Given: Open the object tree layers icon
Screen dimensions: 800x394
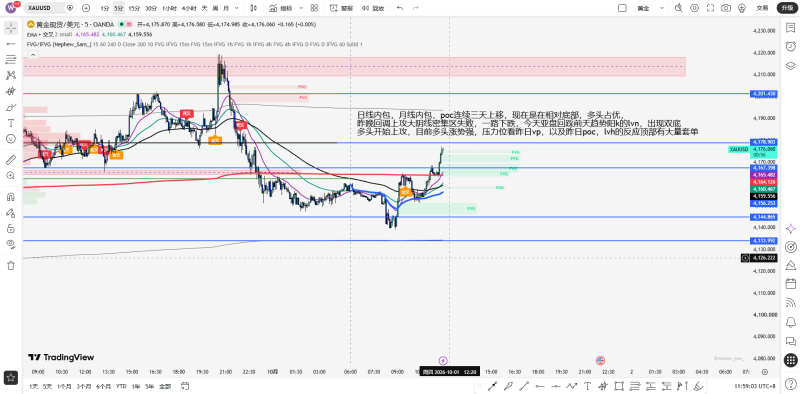Looking at the screenshot, I should click(791, 65).
